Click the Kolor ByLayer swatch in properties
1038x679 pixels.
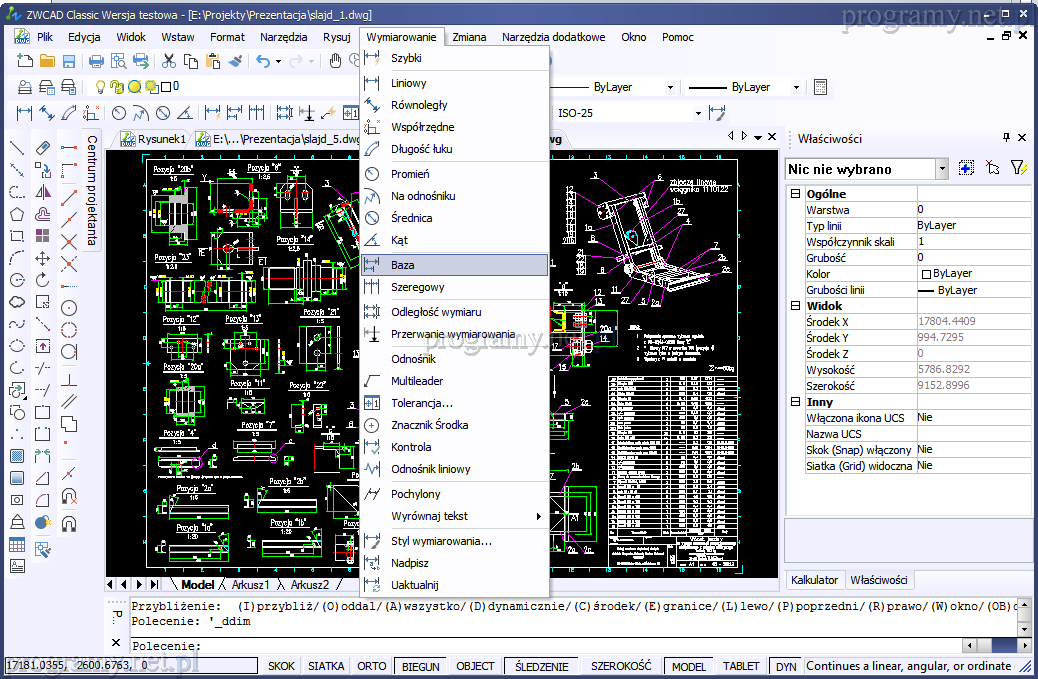pos(926,274)
